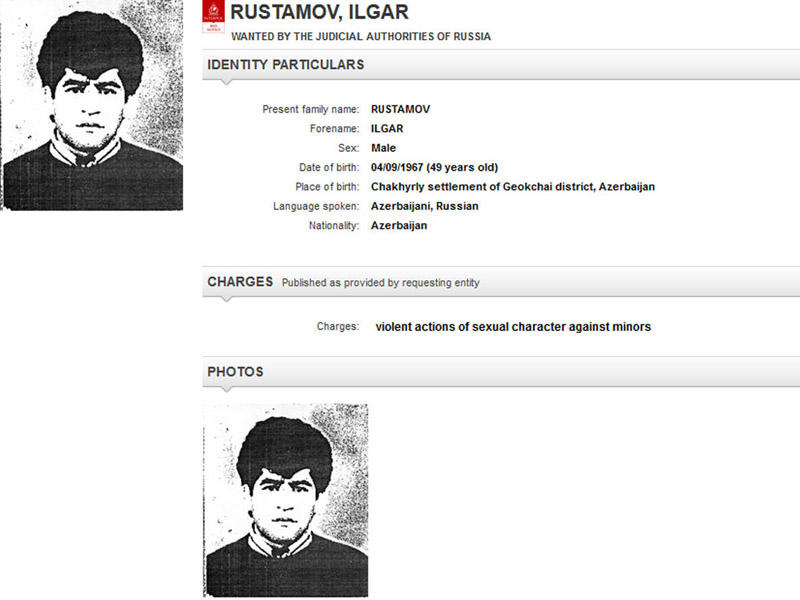Open the photo under the Photos section
800x600 pixels.
click(x=285, y=500)
